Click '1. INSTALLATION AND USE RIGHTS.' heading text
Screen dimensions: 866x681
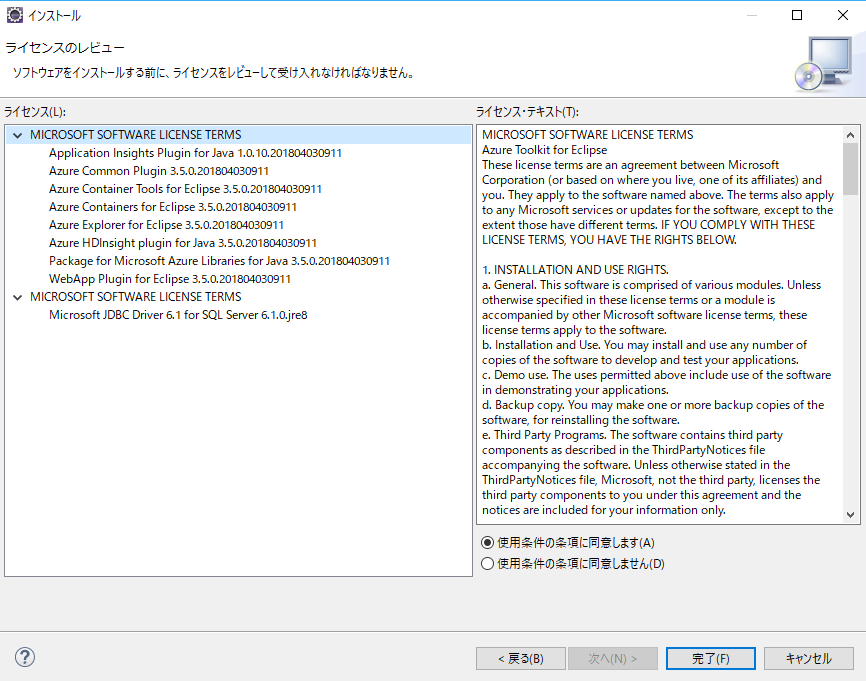point(575,270)
